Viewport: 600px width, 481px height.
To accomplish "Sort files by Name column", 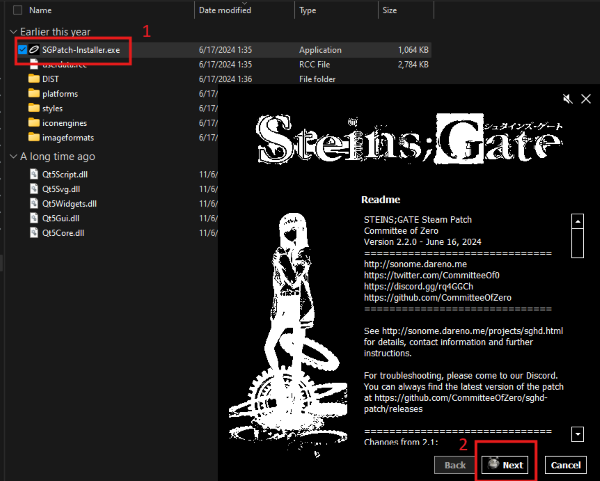I will click(40, 10).
